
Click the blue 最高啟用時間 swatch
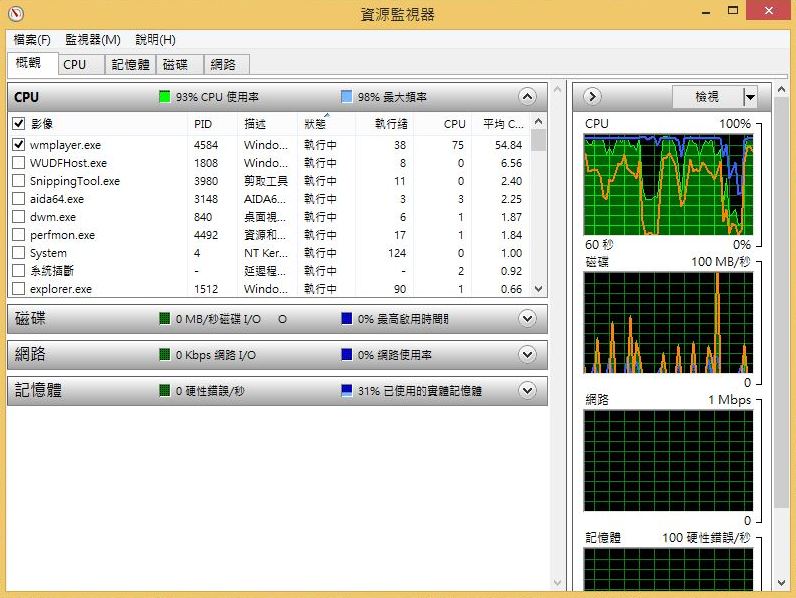(347, 319)
